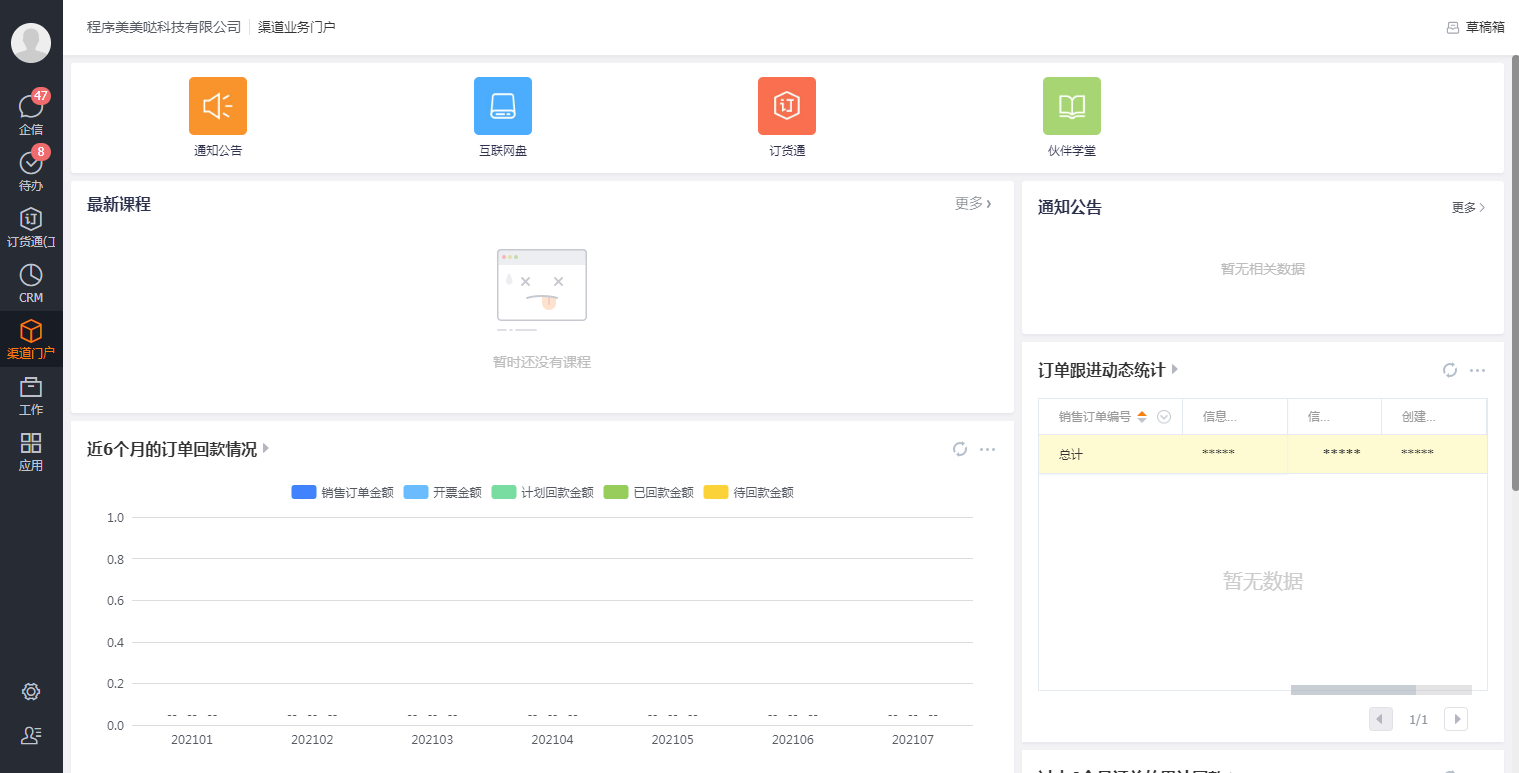The image size is (1519, 773).
Task: Open 通知公告 orange megaphone shortcut
Action: click(x=218, y=106)
